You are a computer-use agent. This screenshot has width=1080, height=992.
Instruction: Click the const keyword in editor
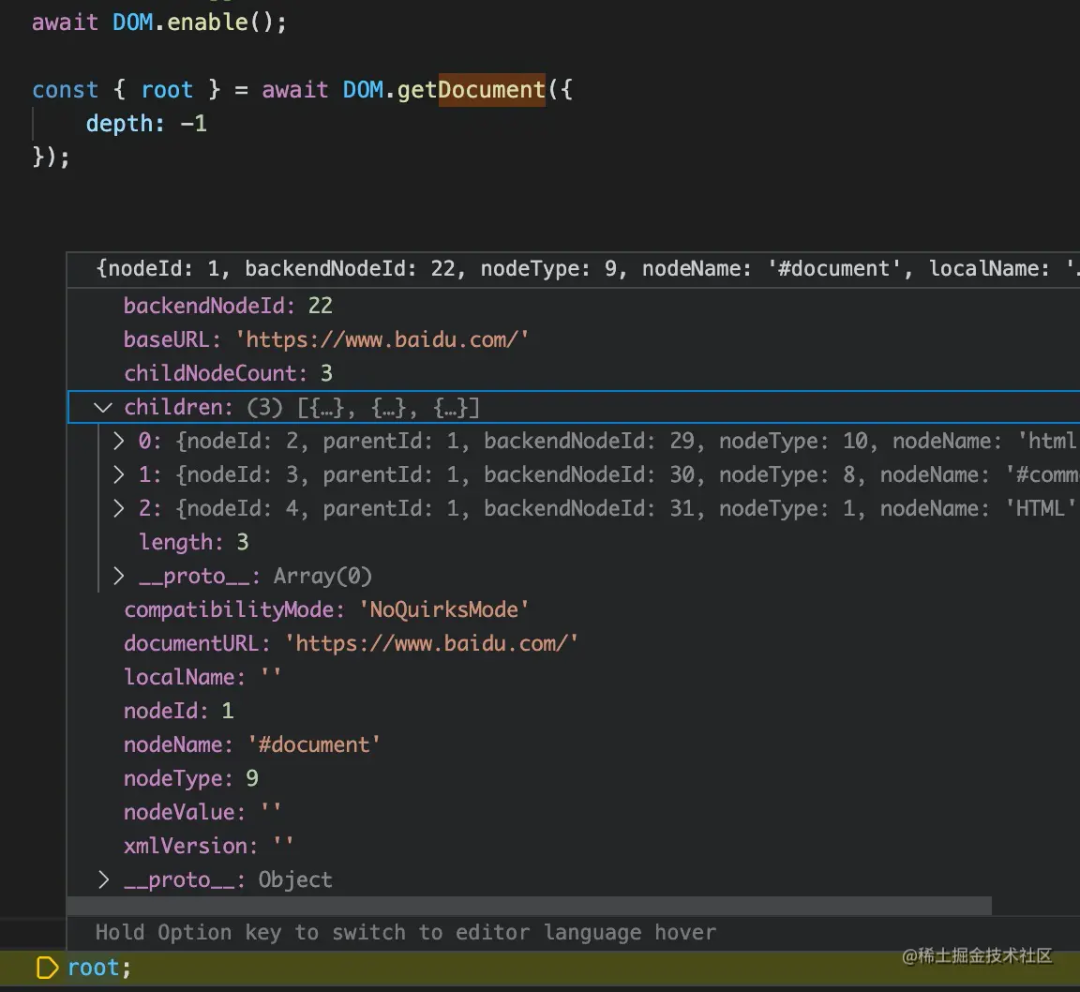tap(65, 90)
